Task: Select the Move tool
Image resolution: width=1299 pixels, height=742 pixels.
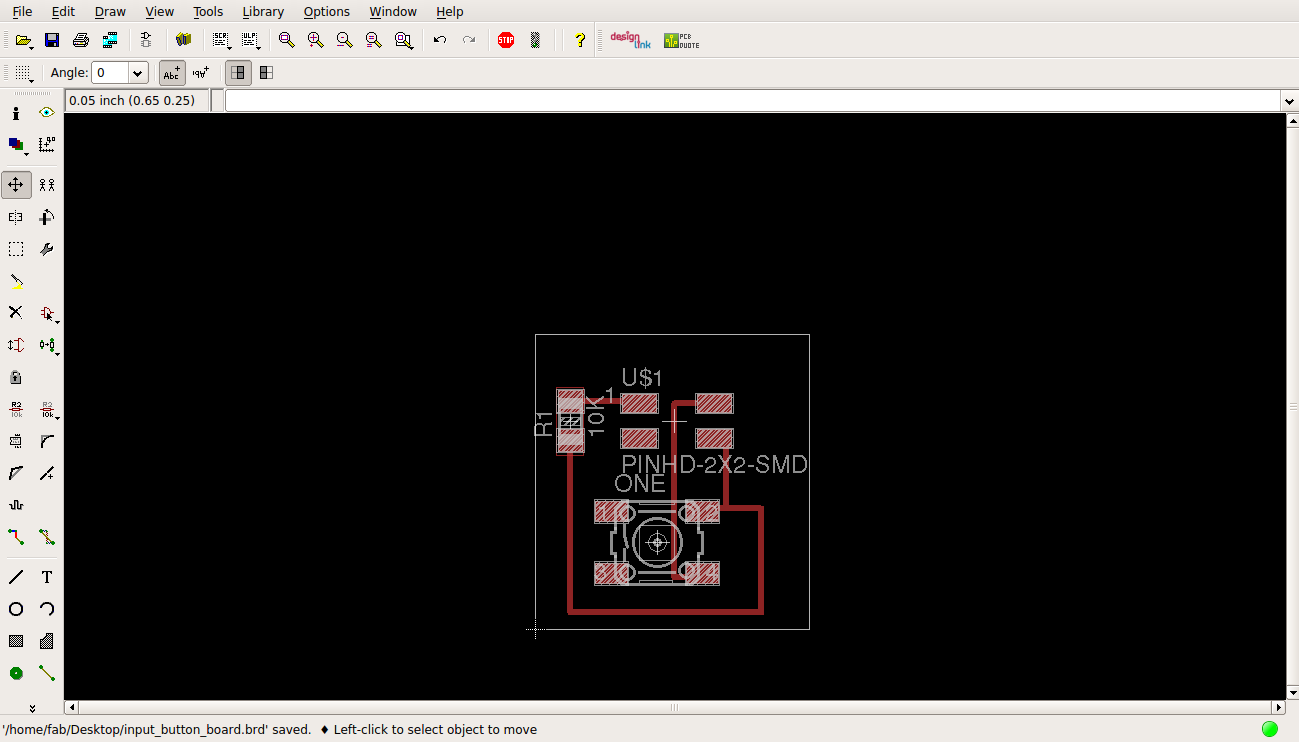Action: (x=16, y=185)
